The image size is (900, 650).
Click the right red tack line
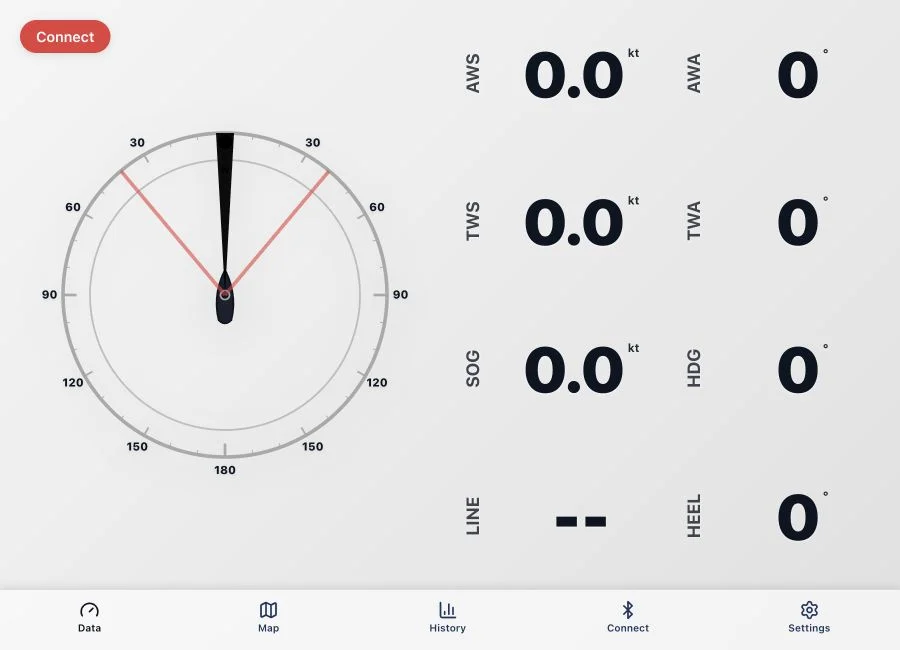(x=279, y=231)
